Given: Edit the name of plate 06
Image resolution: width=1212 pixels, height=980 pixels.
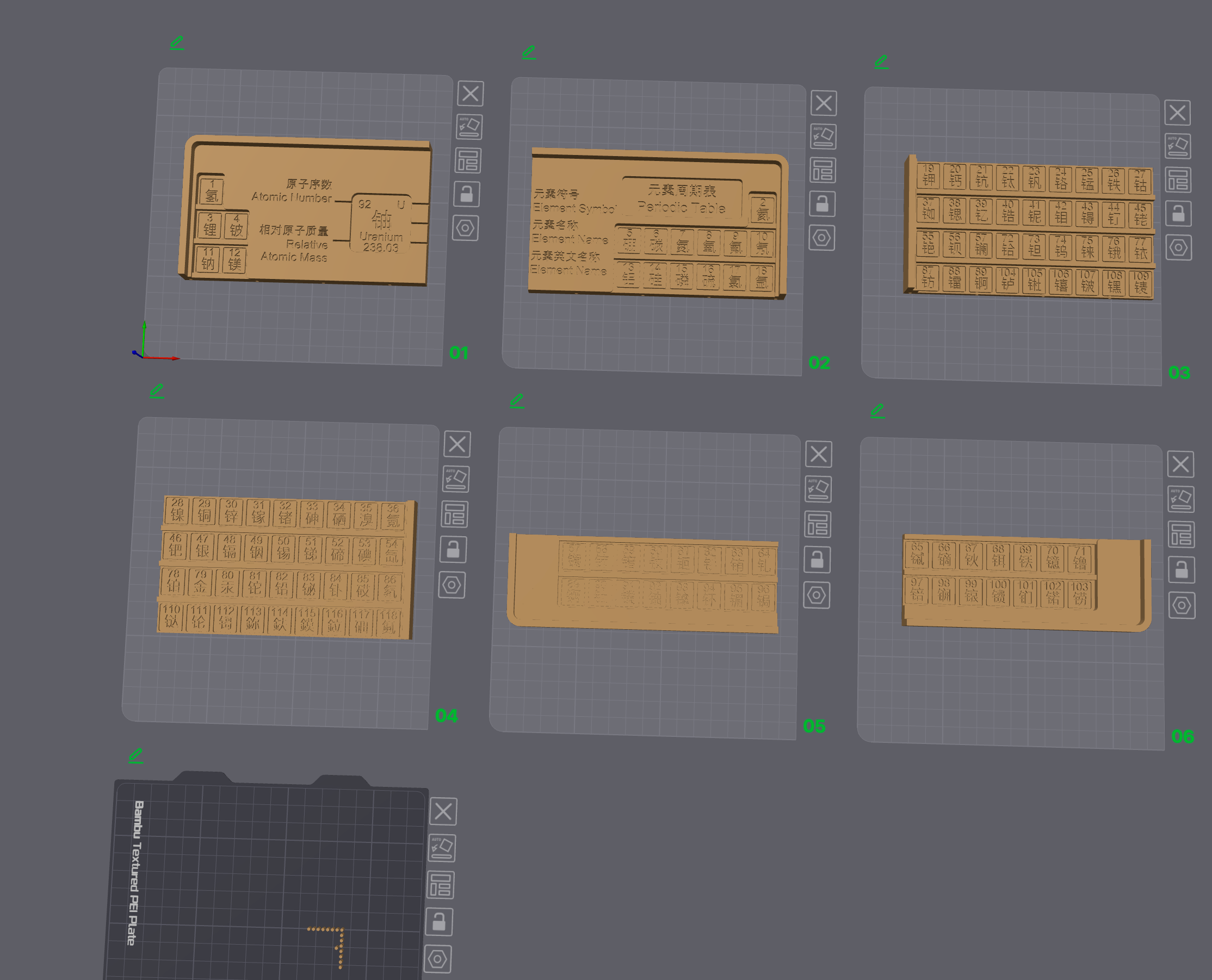Looking at the screenshot, I should tap(877, 411).
